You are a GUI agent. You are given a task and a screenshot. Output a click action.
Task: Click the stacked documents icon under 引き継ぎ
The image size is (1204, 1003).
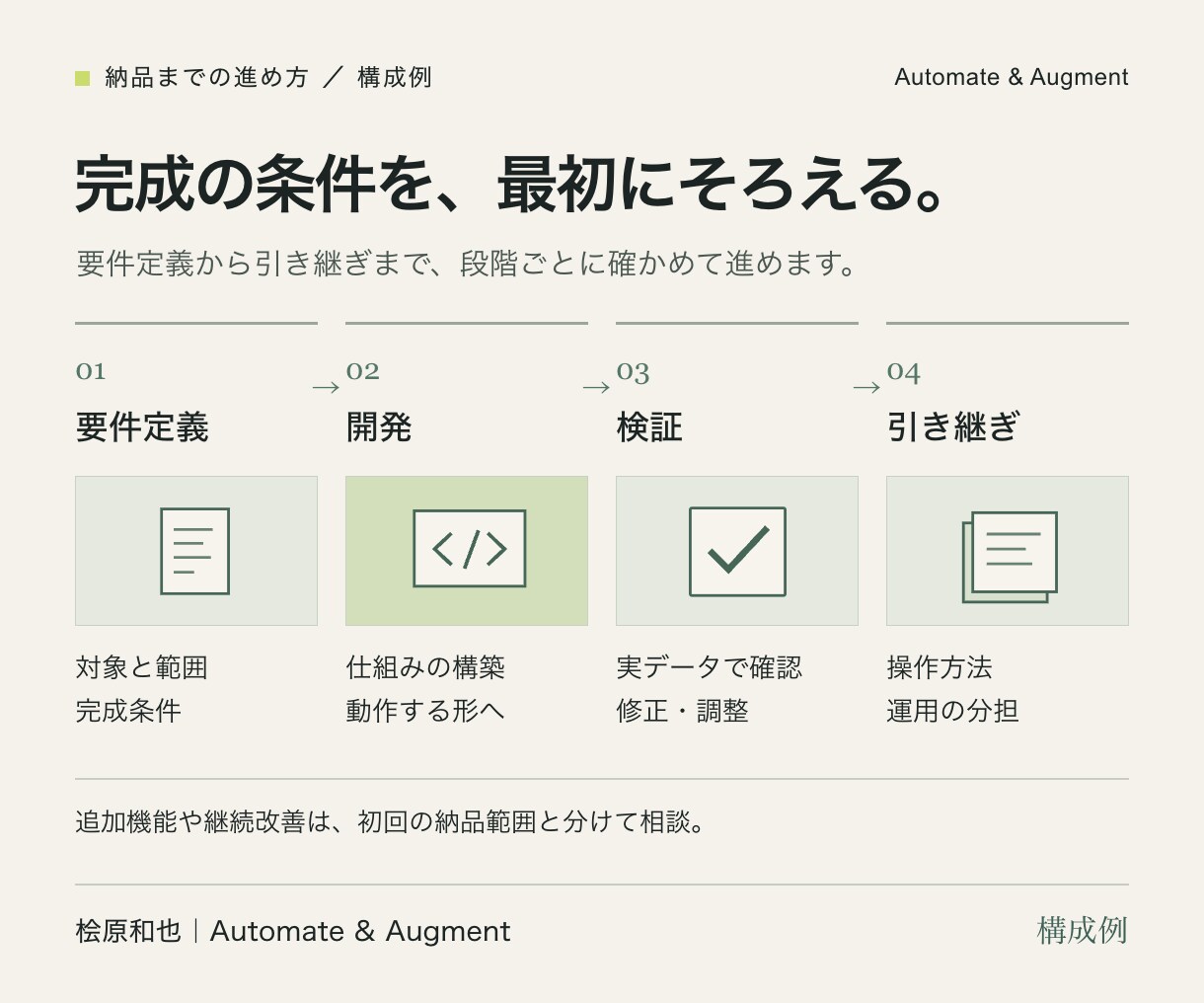click(1010, 557)
